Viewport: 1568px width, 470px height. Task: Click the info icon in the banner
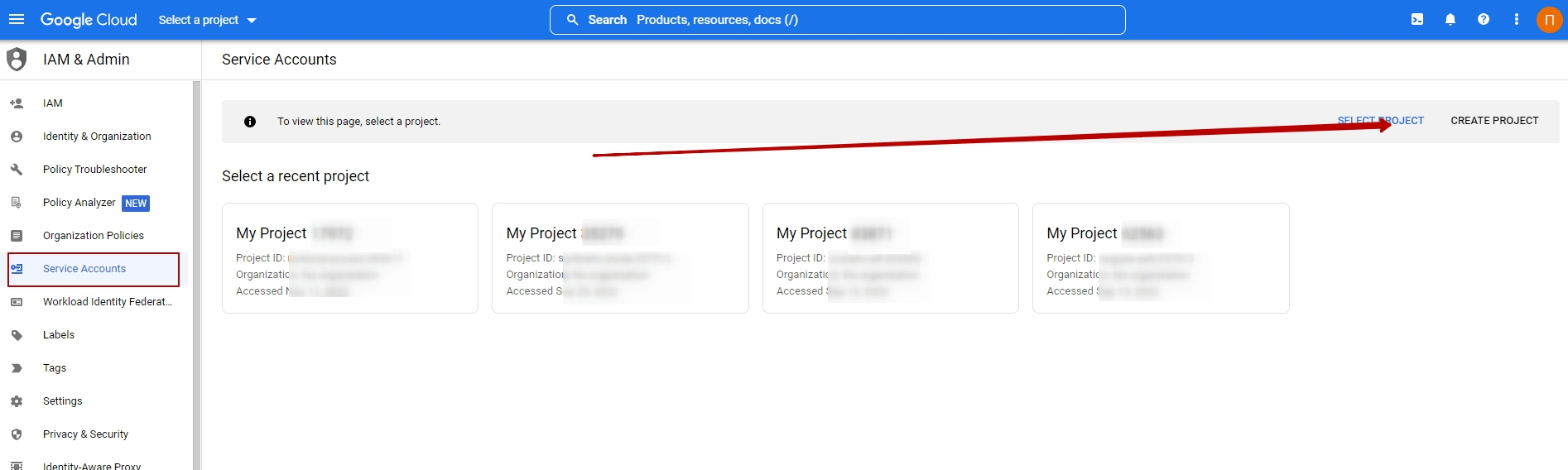pos(250,122)
